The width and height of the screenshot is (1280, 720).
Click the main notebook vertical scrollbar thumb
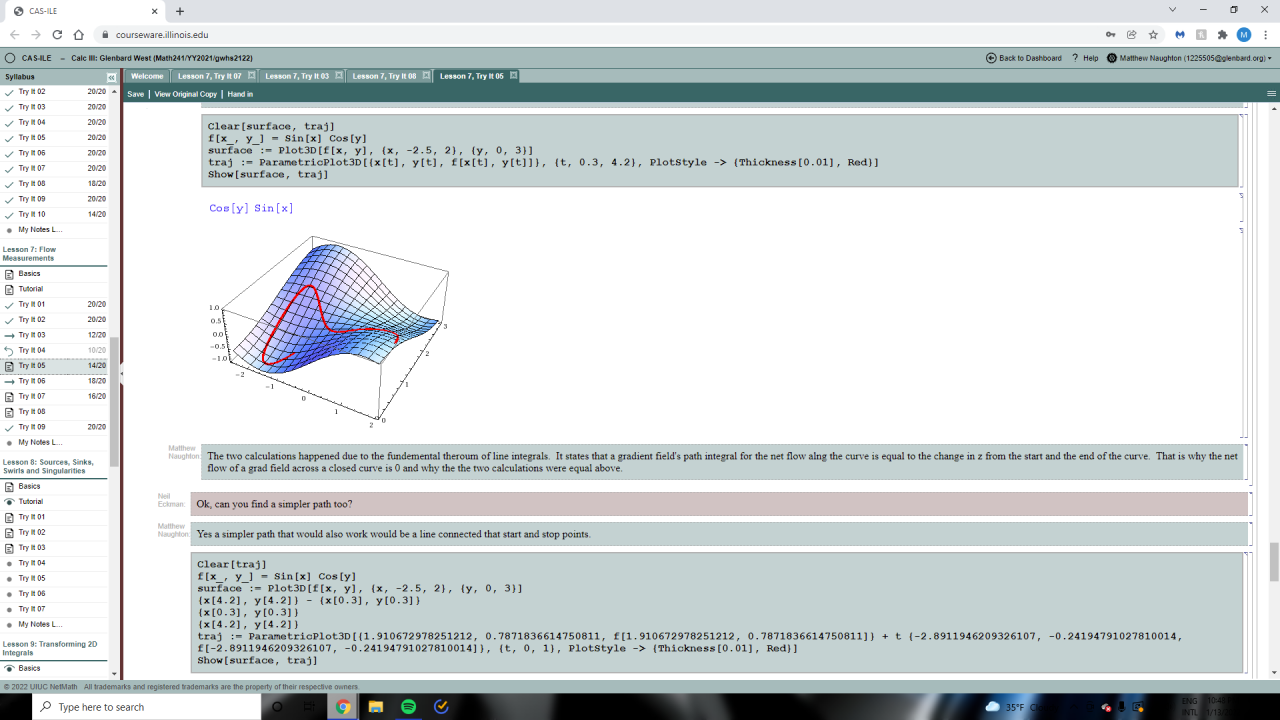(x=1274, y=562)
